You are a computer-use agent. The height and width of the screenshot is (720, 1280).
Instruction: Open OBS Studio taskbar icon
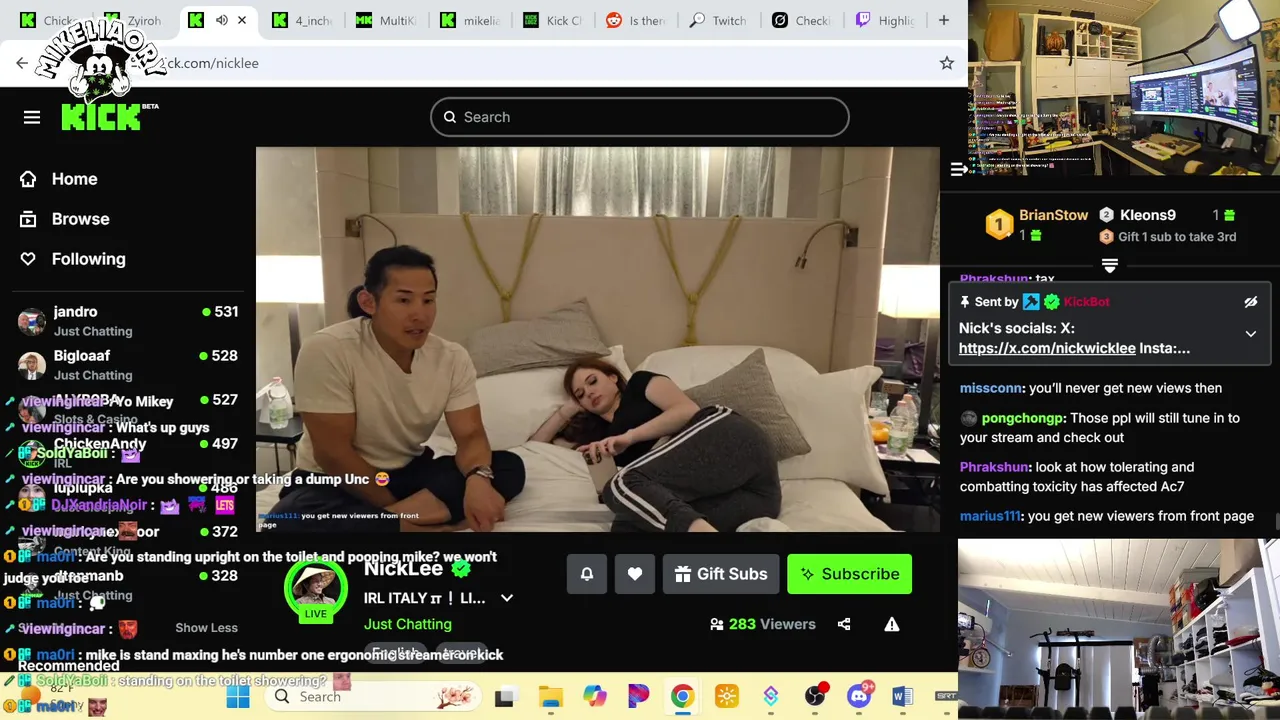pos(815,697)
